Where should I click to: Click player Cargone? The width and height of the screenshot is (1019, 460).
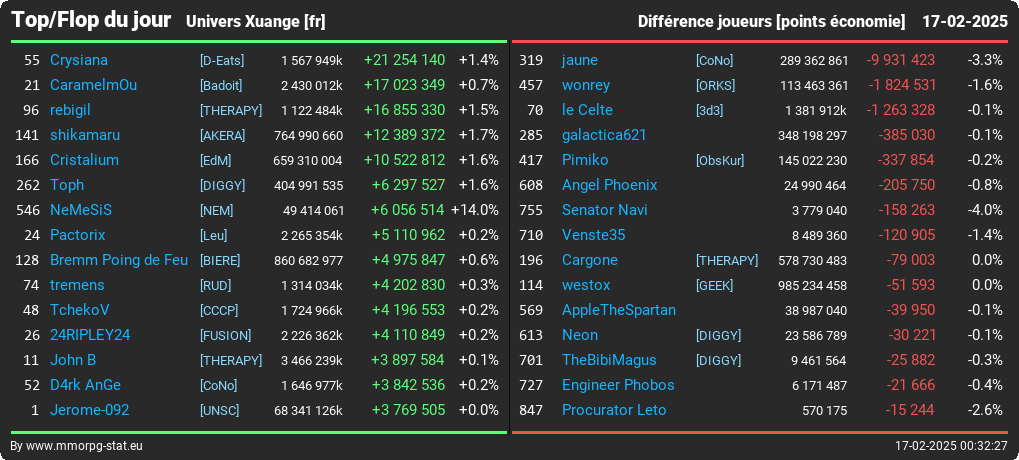[589, 260]
